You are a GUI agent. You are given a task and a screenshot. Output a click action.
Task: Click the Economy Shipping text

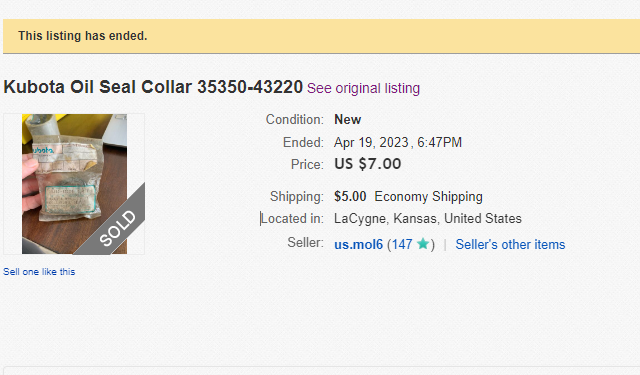429,197
